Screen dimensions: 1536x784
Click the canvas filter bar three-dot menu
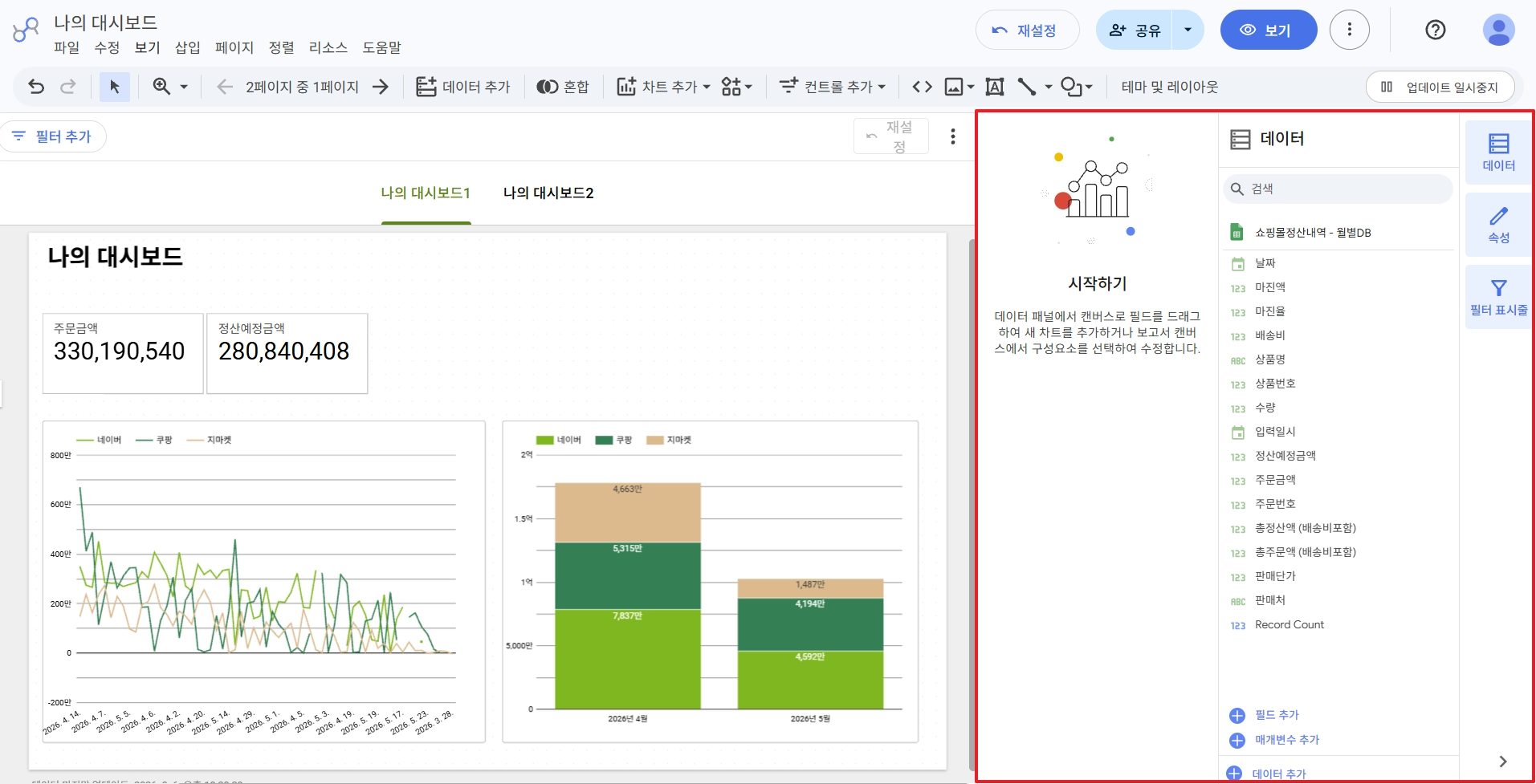coord(953,136)
